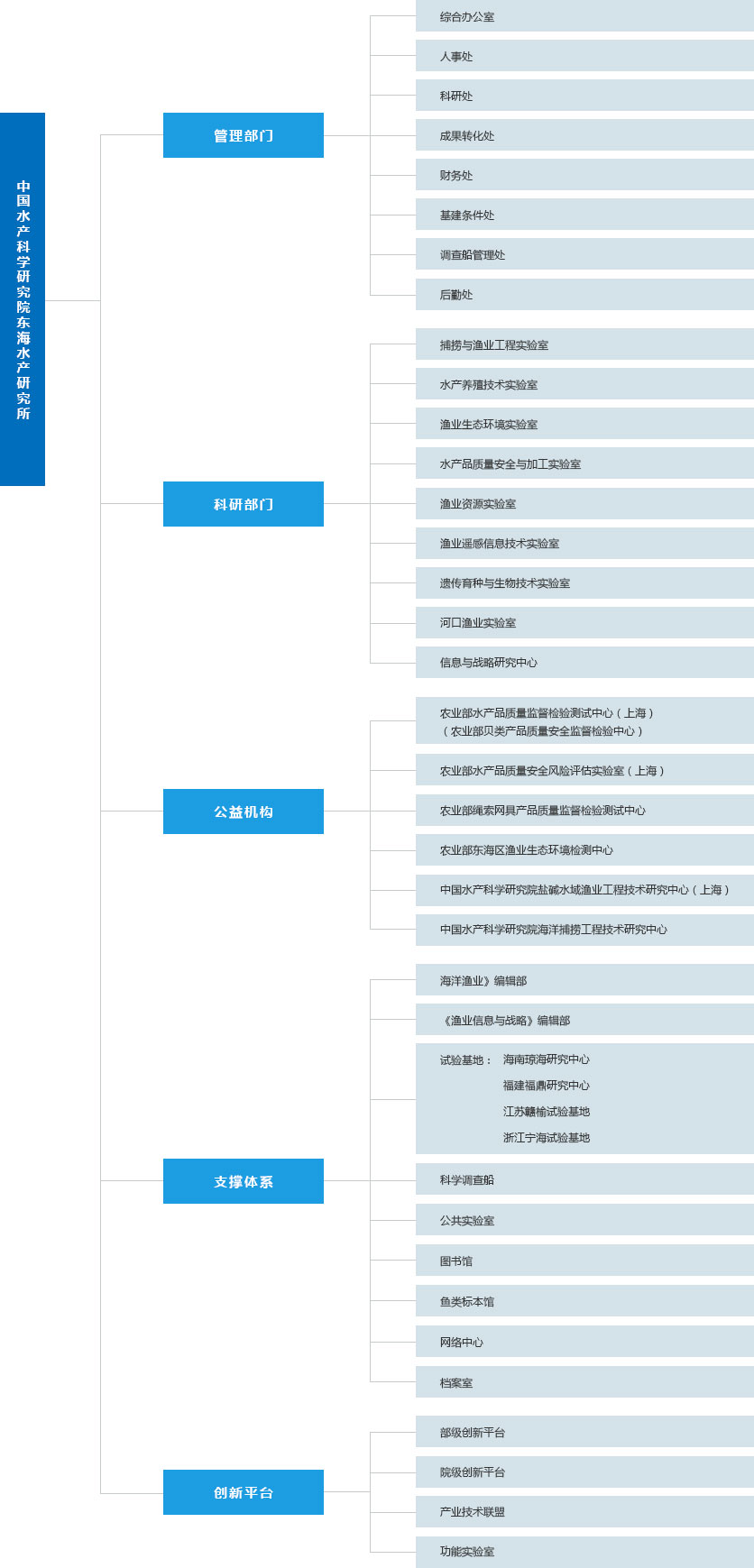Open 遗传育种与生物技术实验室
Screen dimensions: 754x1568
coord(584,582)
